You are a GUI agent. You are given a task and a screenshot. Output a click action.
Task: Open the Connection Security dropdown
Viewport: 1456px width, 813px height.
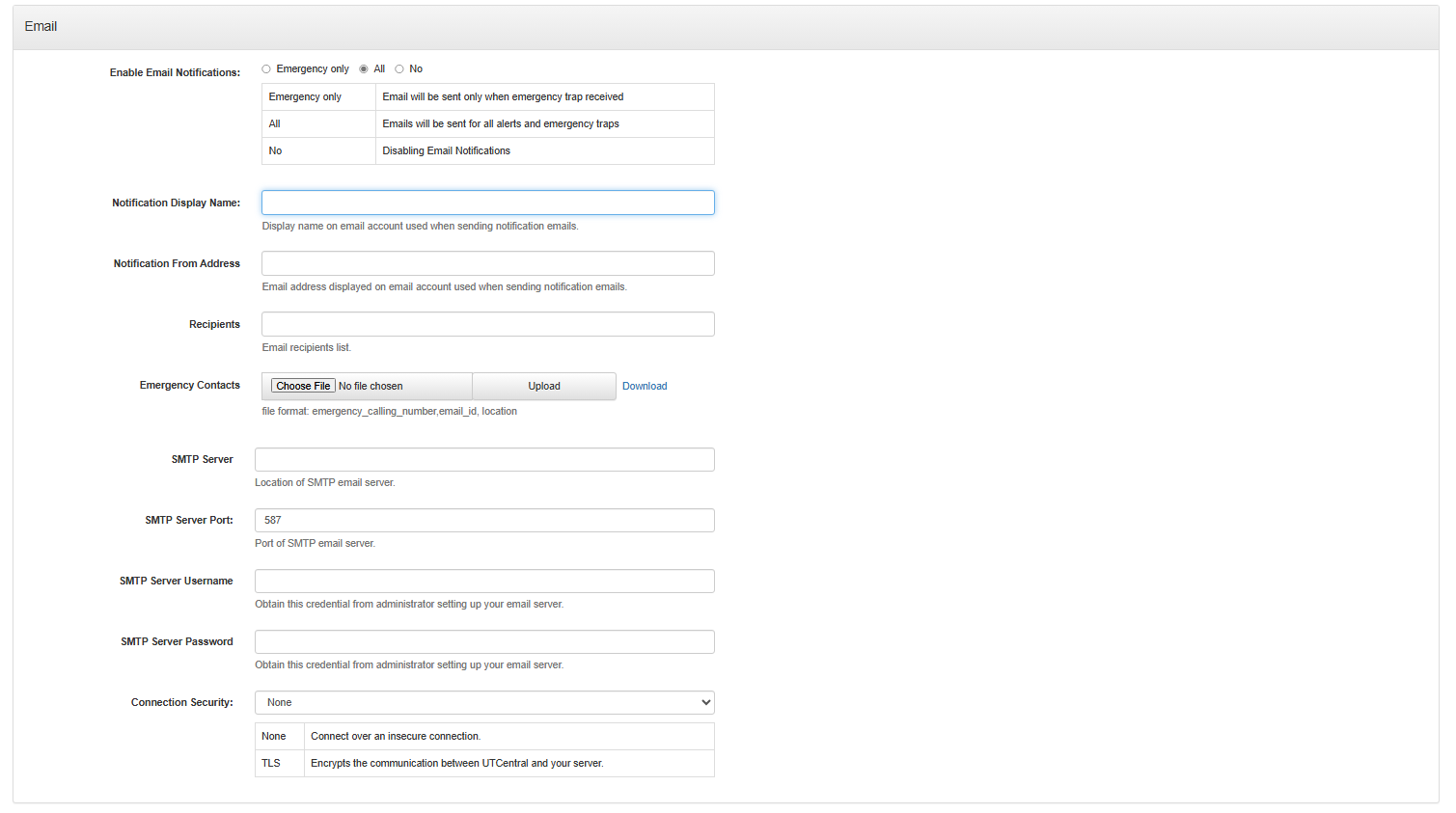(484, 703)
